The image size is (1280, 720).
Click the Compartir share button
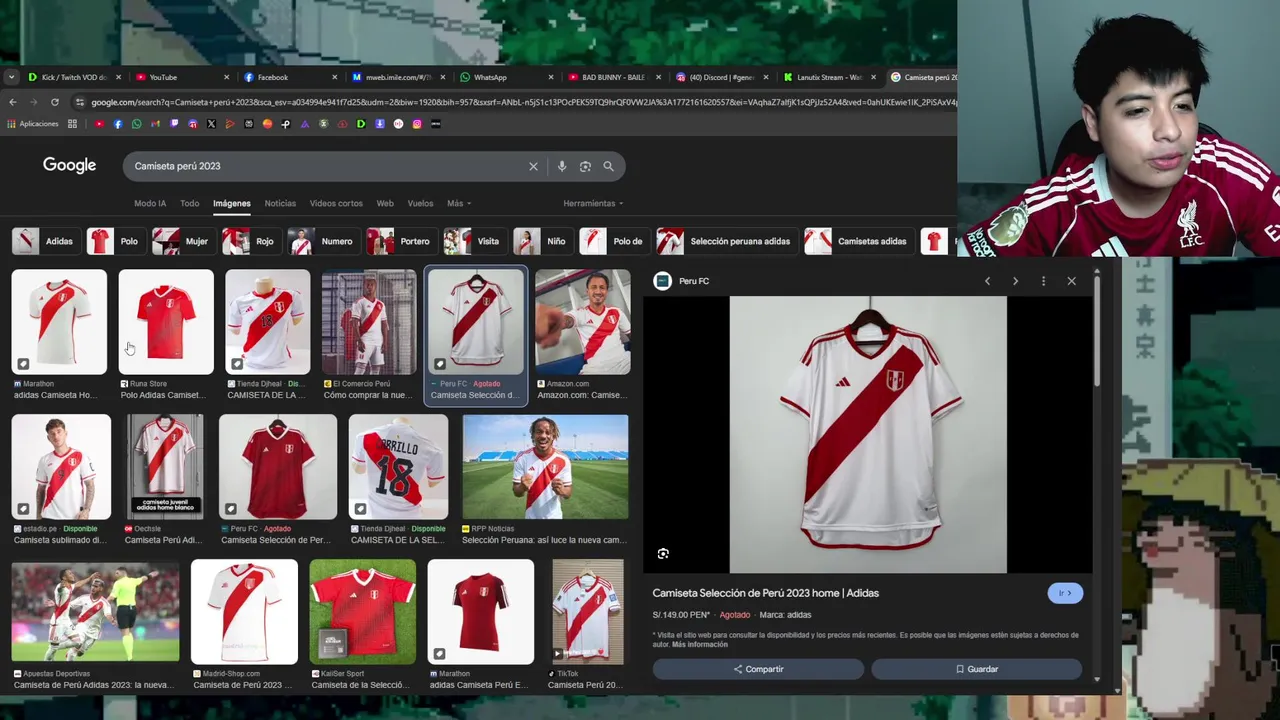tap(758, 669)
